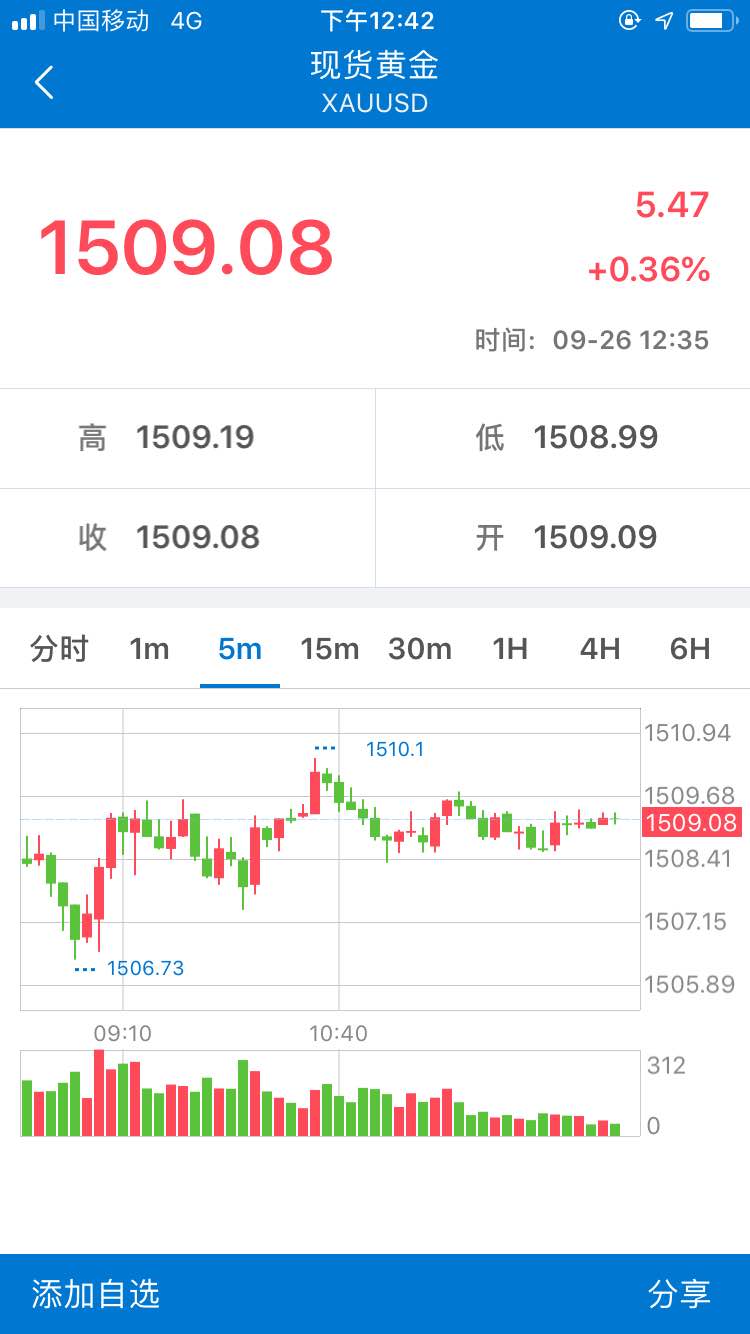Select the 5m timeframe tab
Image resolution: width=750 pixels, height=1334 pixels.
pos(240,649)
